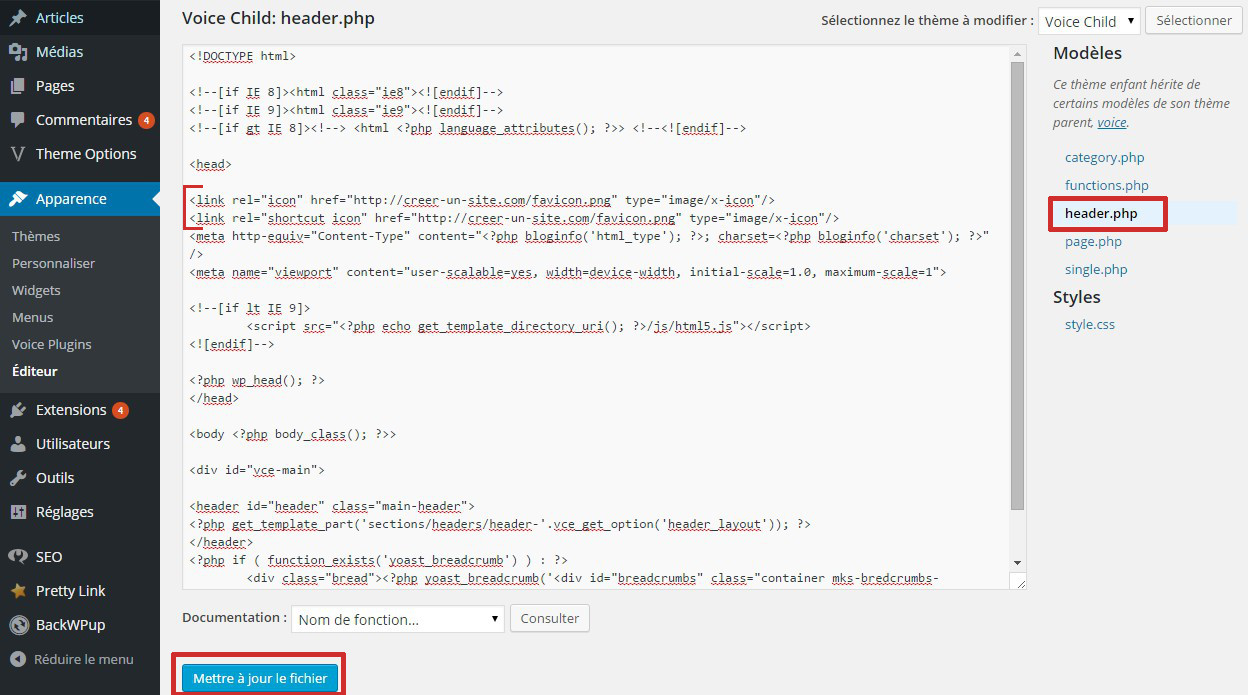The width and height of the screenshot is (1248, 695).
Task: Open the Widgets submenu item
Action: [x=36, y=290]
